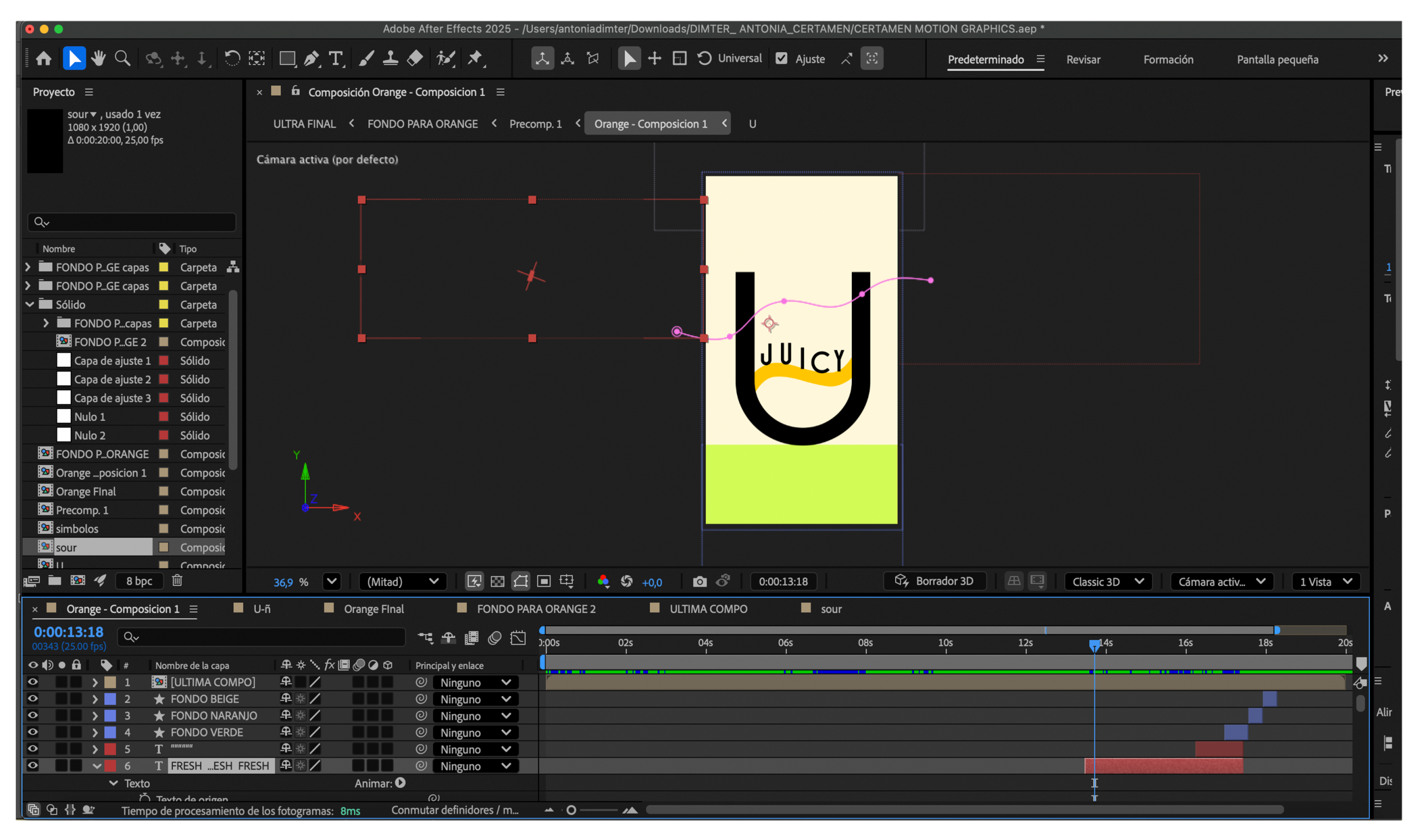
Task: Hide the FRESH text layer
Action: [32, 765]
